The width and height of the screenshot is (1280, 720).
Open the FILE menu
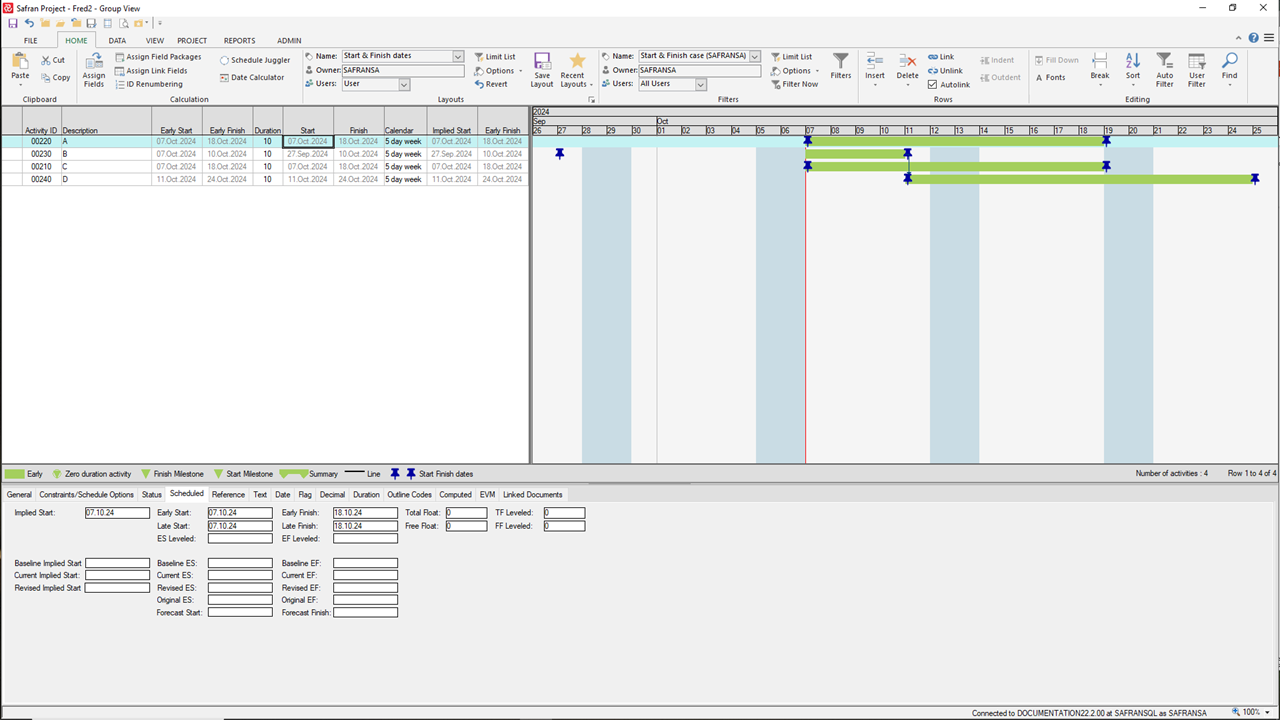click(x=31, y=41)
